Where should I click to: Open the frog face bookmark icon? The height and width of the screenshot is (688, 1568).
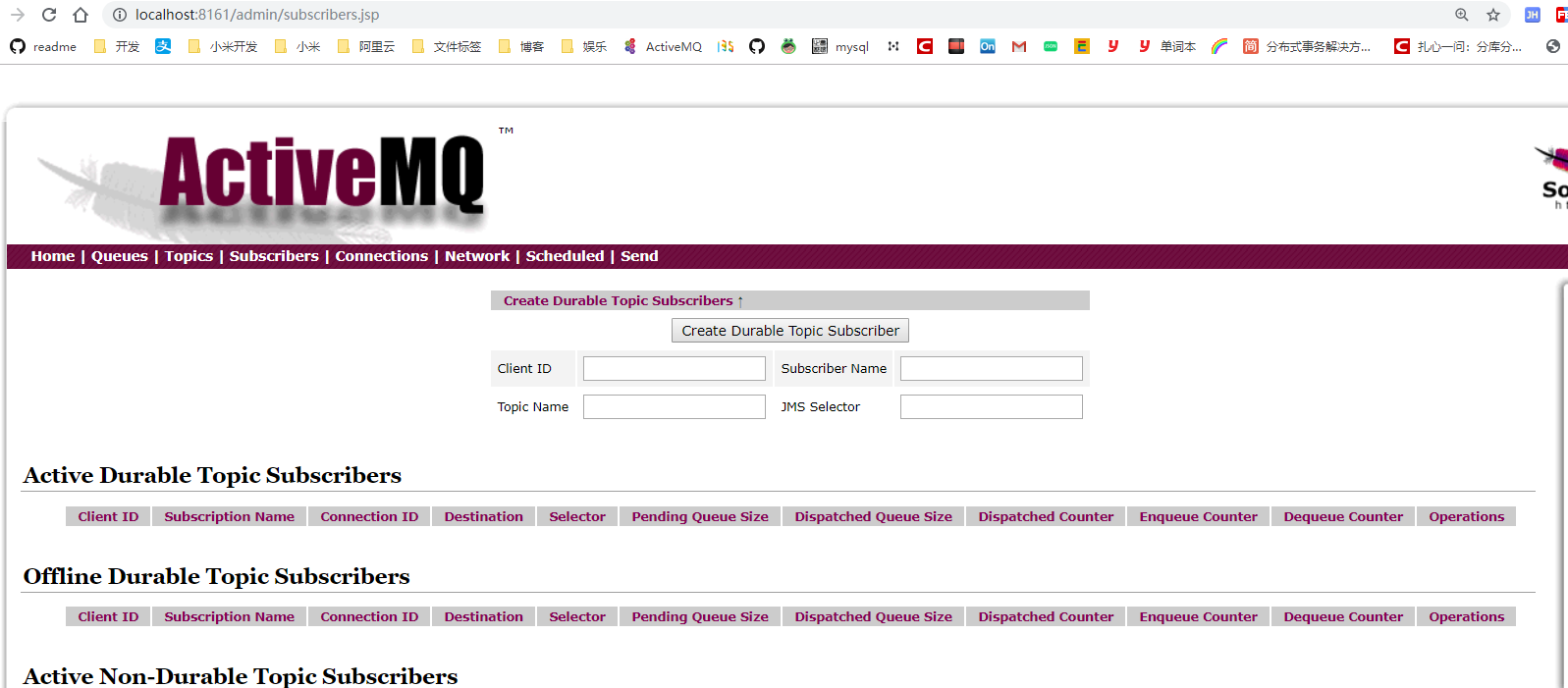click(788, 46)
